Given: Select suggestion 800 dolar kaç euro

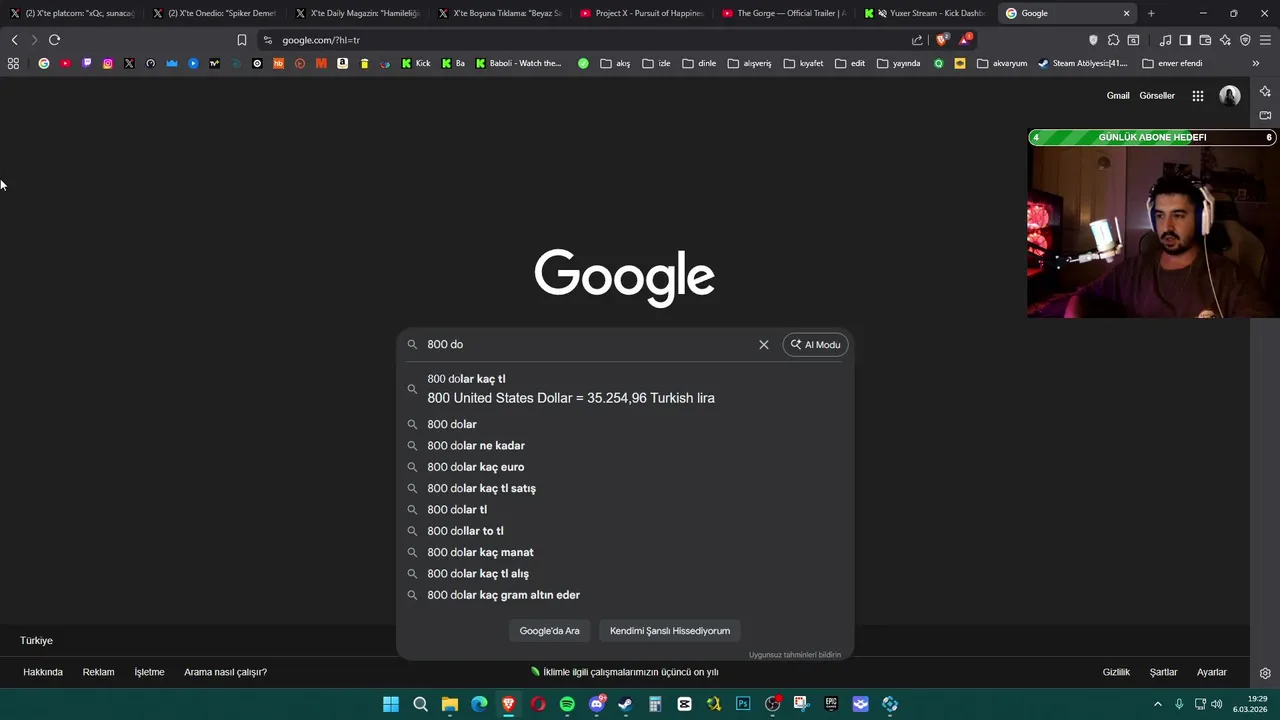Looking at the screenshot, I should click(625, 467).
